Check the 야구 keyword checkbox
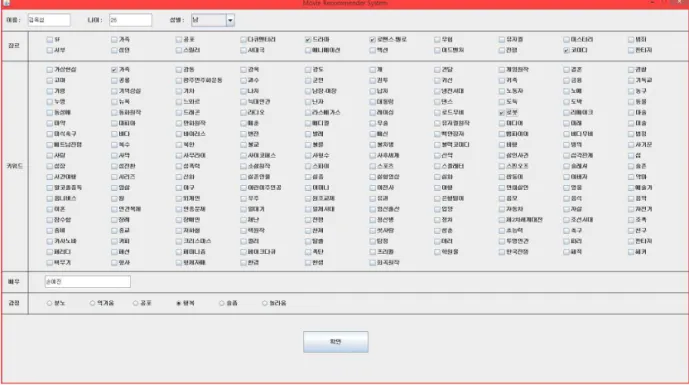The width and height of the screenshot is (689, 385). (179, 188)
